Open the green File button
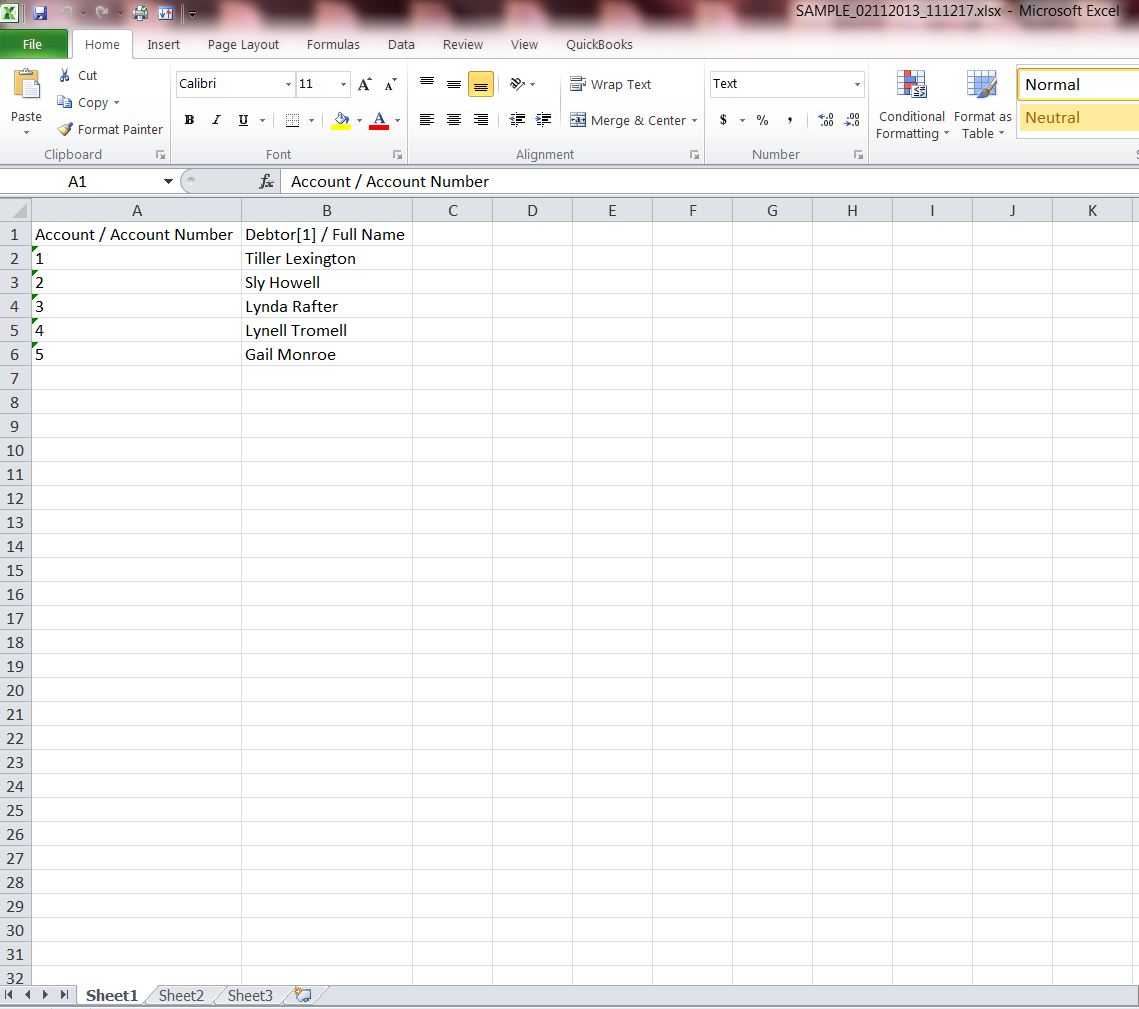This screenshot has height=1009, width=1139. [33, 44]
